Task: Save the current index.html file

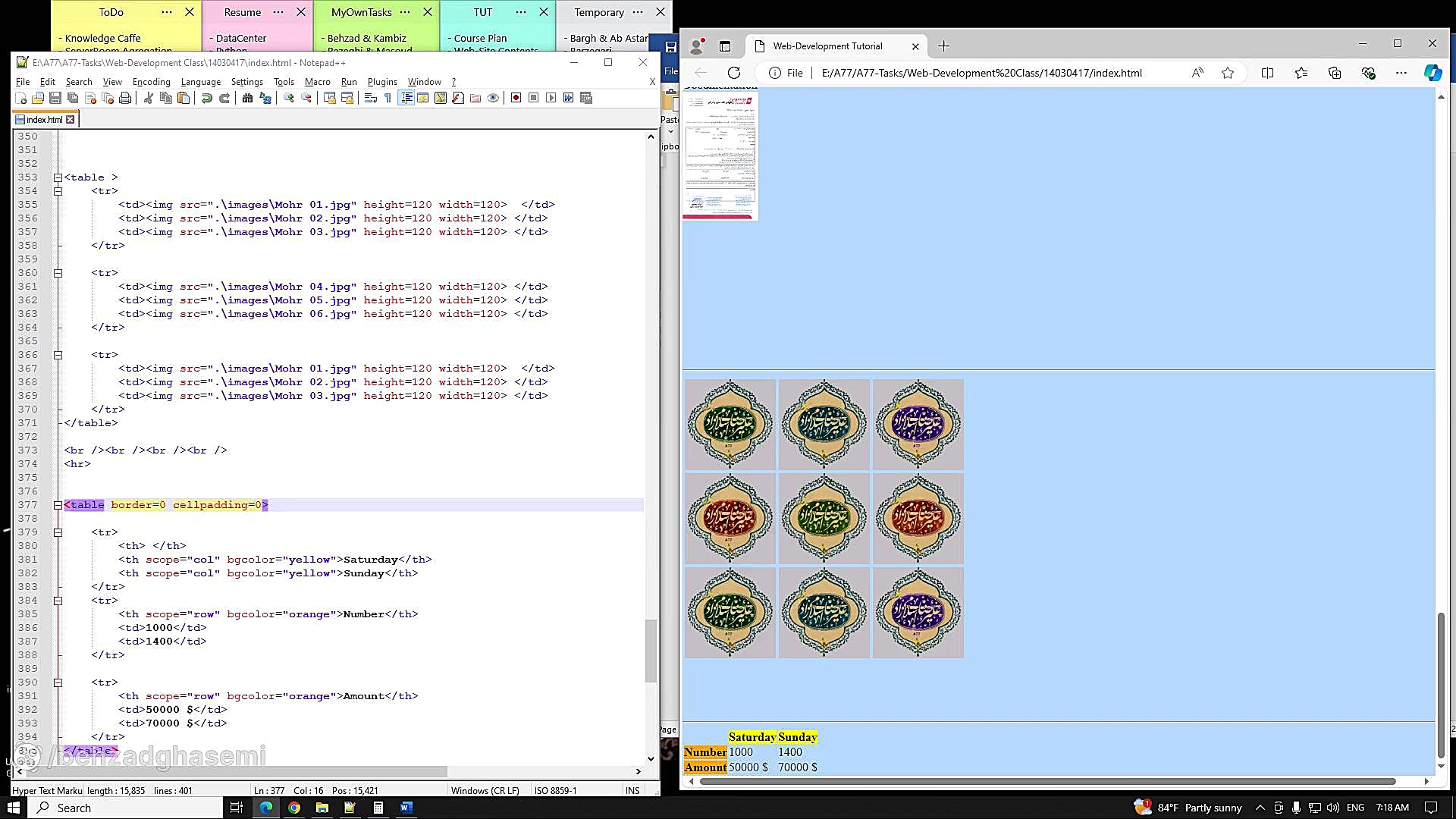Action: tap(55, 98)
